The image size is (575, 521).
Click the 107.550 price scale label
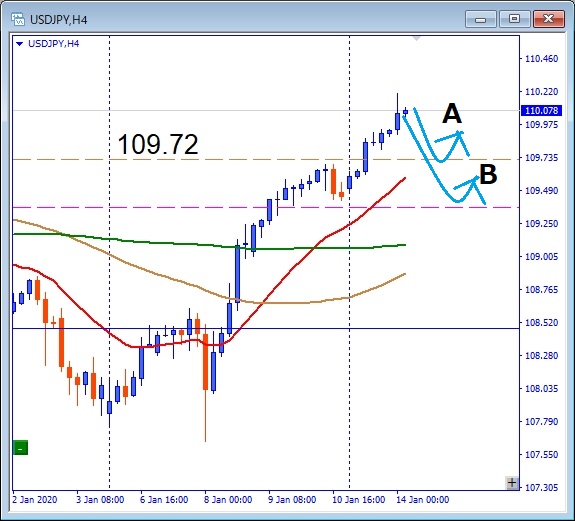tap(542, 455)
